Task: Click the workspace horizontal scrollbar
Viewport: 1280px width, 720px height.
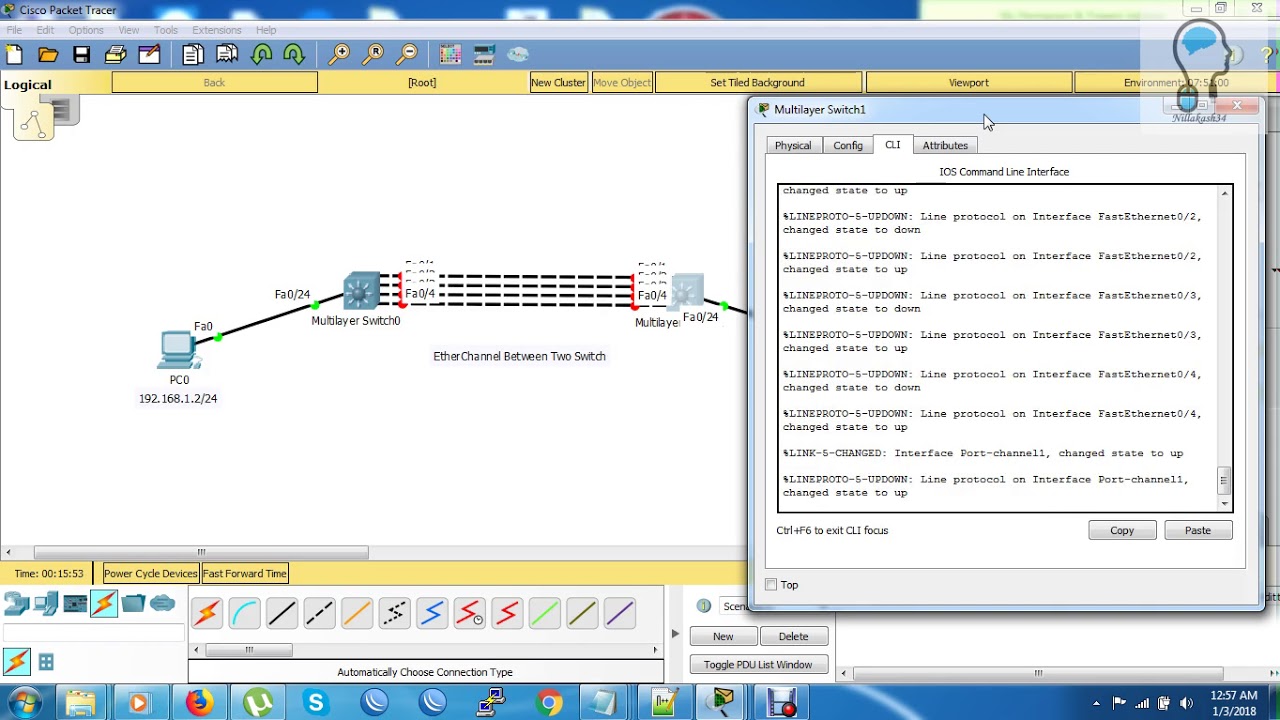Action: click(201, 552)
